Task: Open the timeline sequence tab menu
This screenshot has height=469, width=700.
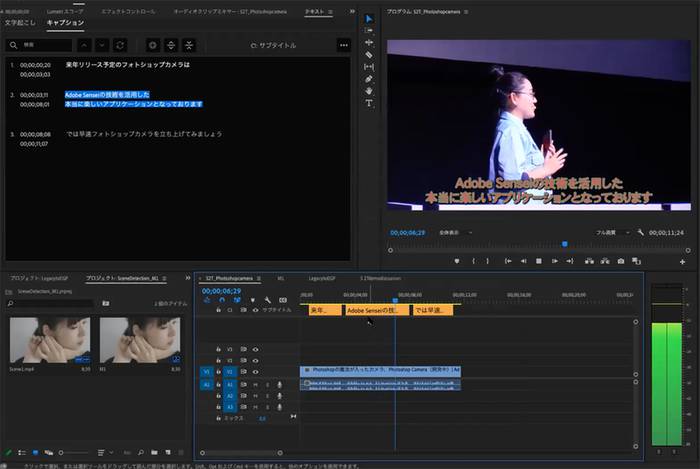Action: (x=258, y=278)
